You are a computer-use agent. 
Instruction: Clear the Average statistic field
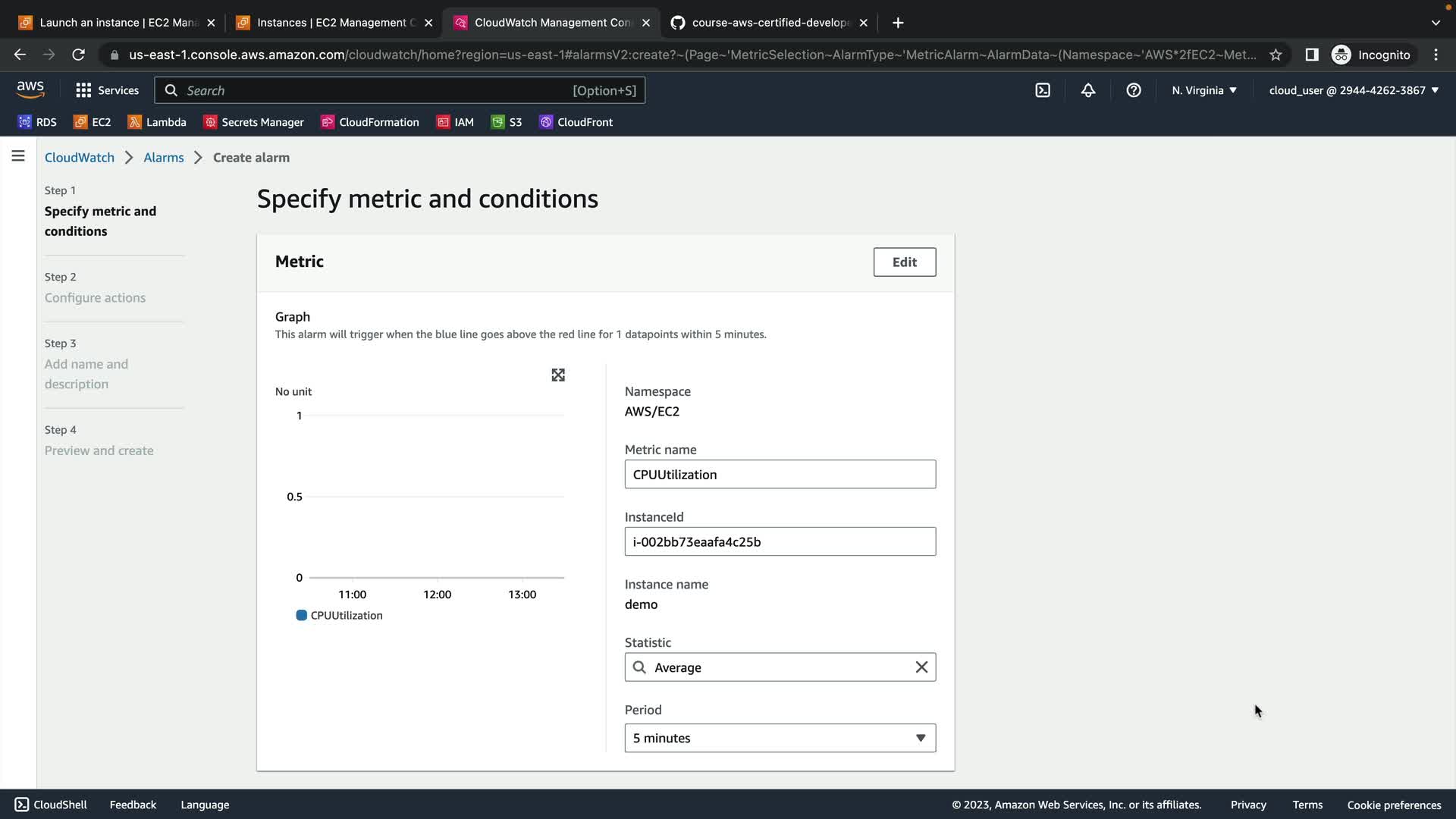[921, 667]
